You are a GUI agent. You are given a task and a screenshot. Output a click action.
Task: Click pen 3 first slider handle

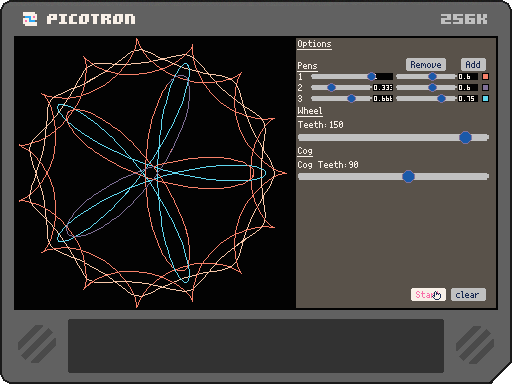pyautogui.click(x=351, y=99)
